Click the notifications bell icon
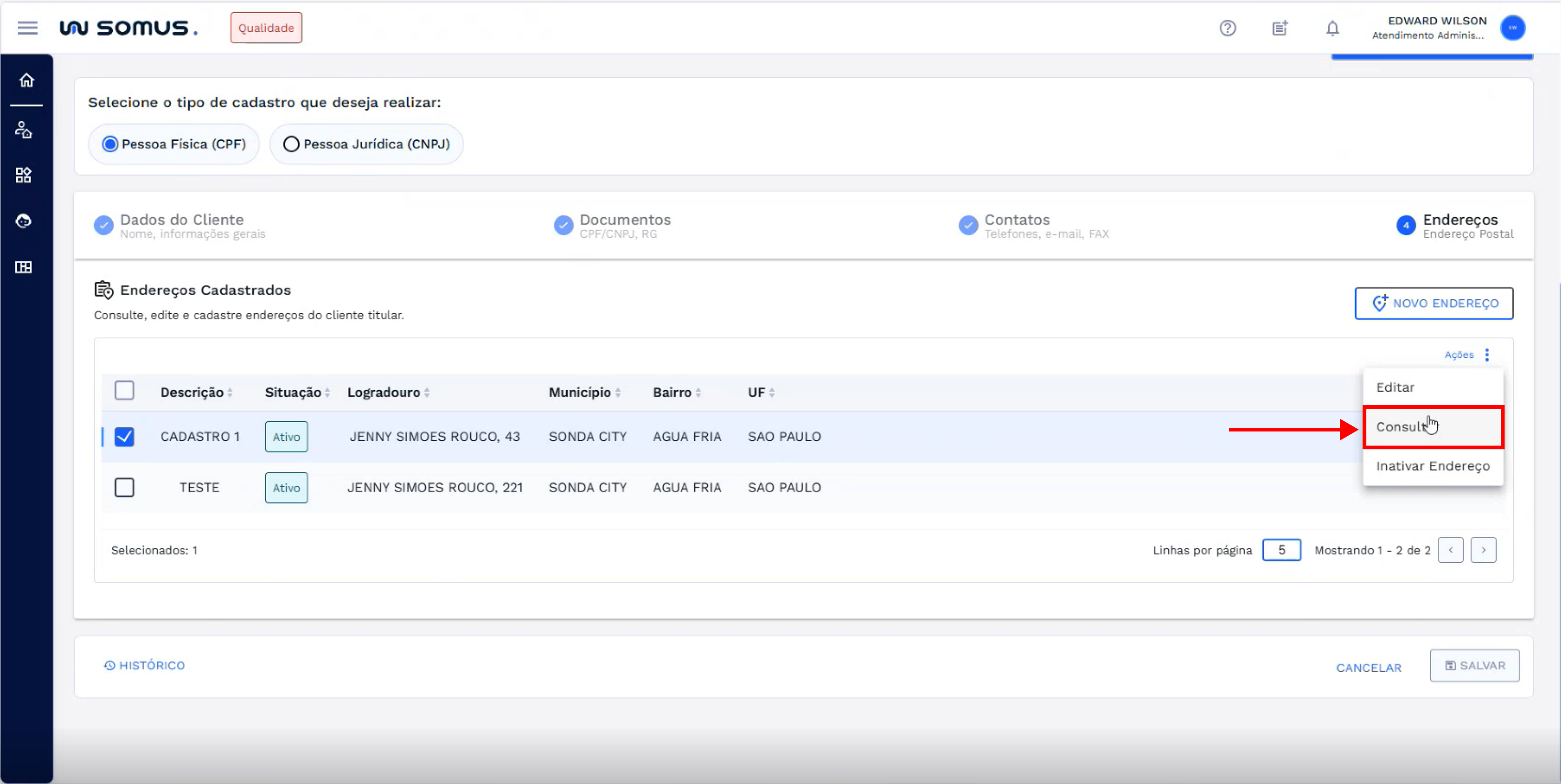 (1332, 28)
